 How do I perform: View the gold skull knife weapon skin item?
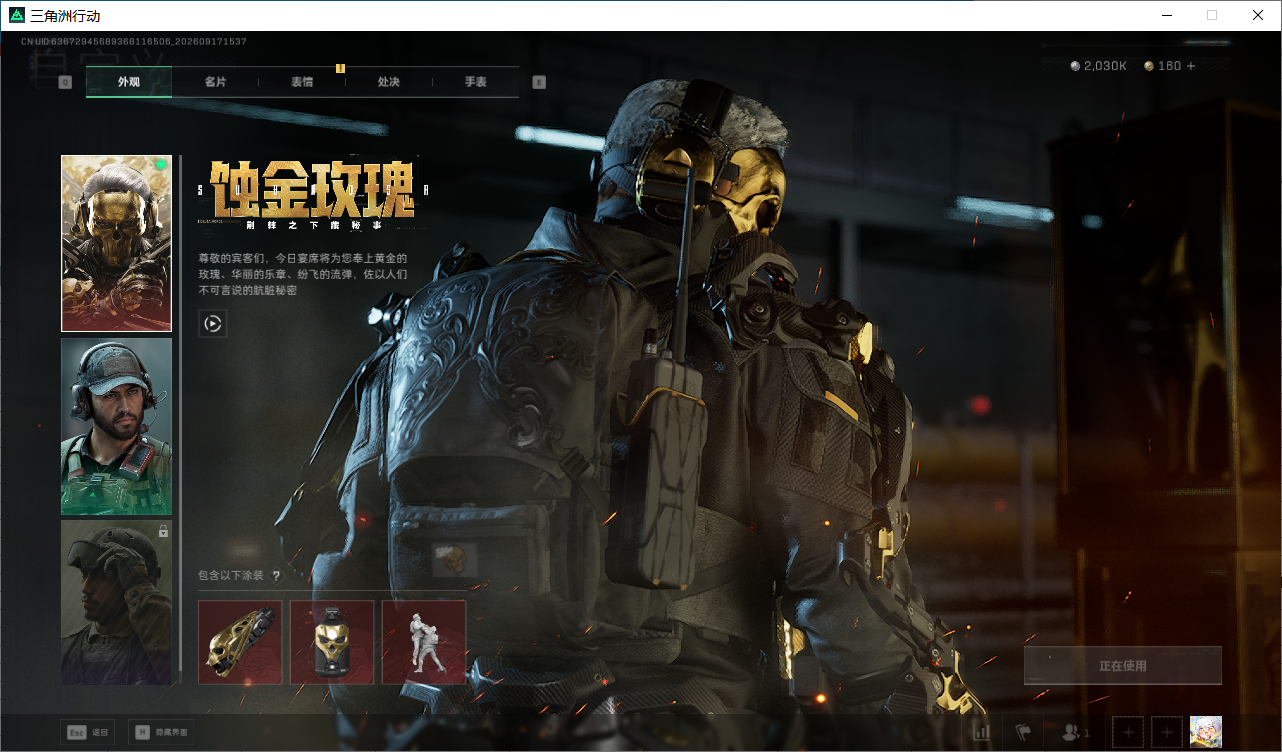click(x=240, y=642)
